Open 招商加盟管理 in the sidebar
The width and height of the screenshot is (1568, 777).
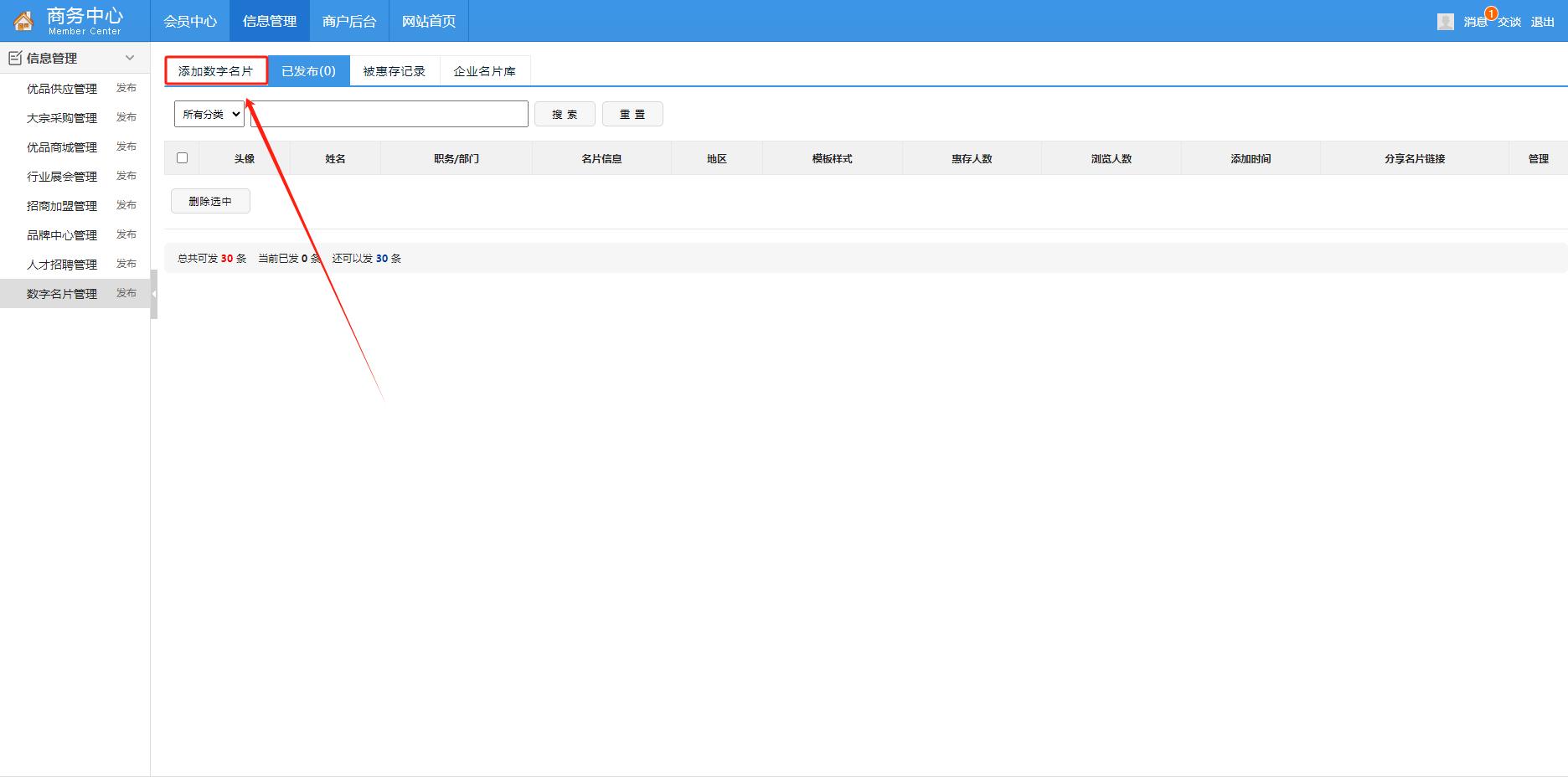click(x=62, y=206)
